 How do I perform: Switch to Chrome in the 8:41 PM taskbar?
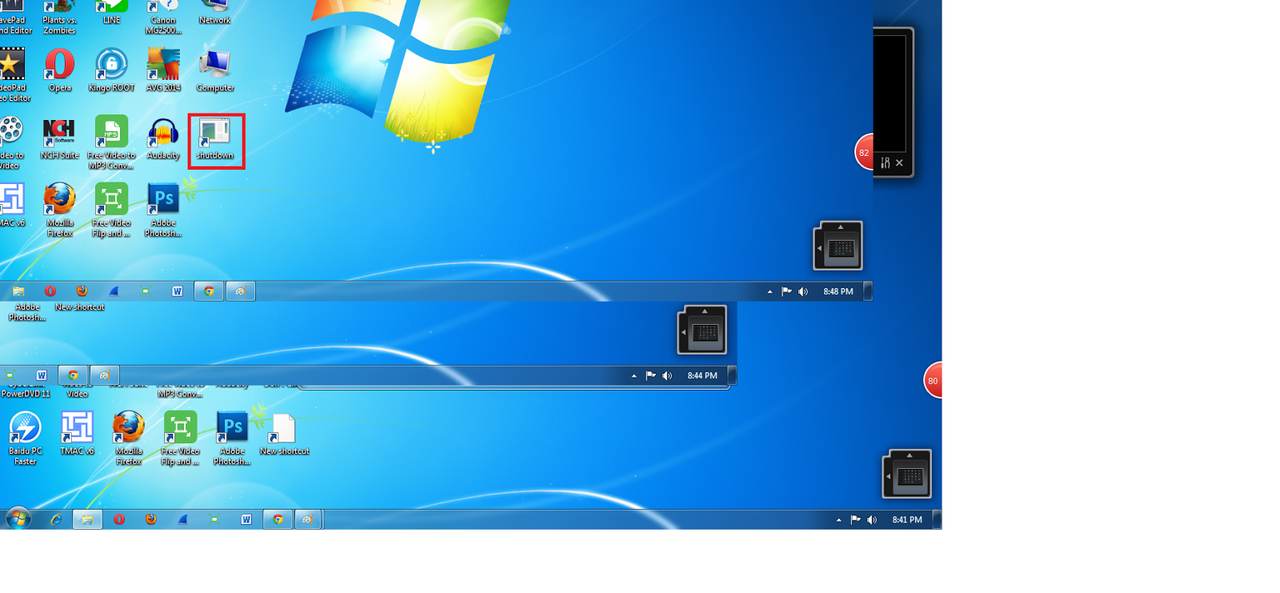pos(278,519)
